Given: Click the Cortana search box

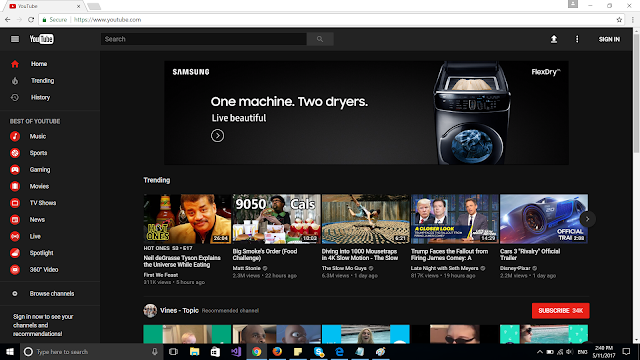Looking at the screenshot, I should tap(91, 352).
